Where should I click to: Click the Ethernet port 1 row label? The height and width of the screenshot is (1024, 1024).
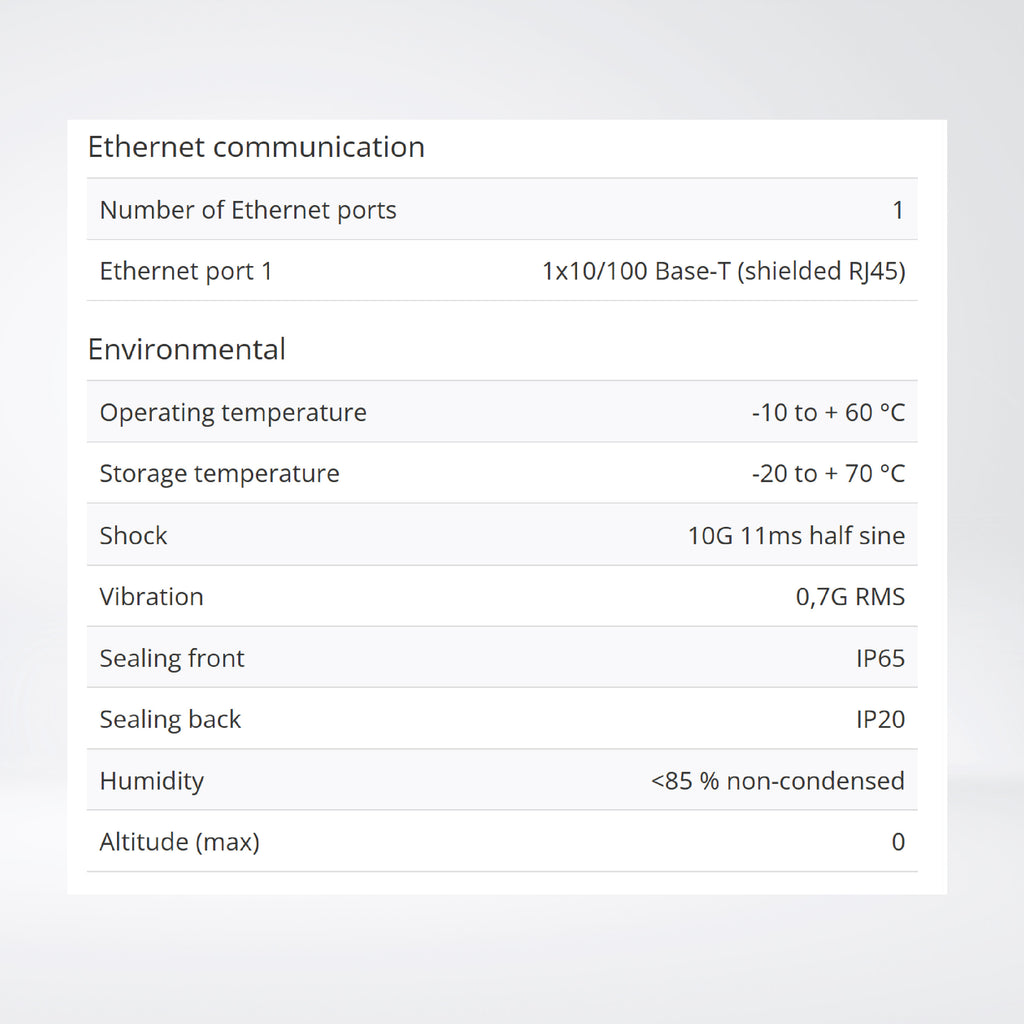click(186, 271)
